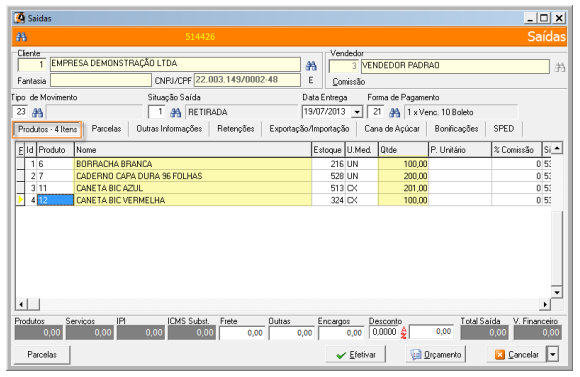580x377 pixels.
Task: Click the Cliente code field
Action: point(32,65)
